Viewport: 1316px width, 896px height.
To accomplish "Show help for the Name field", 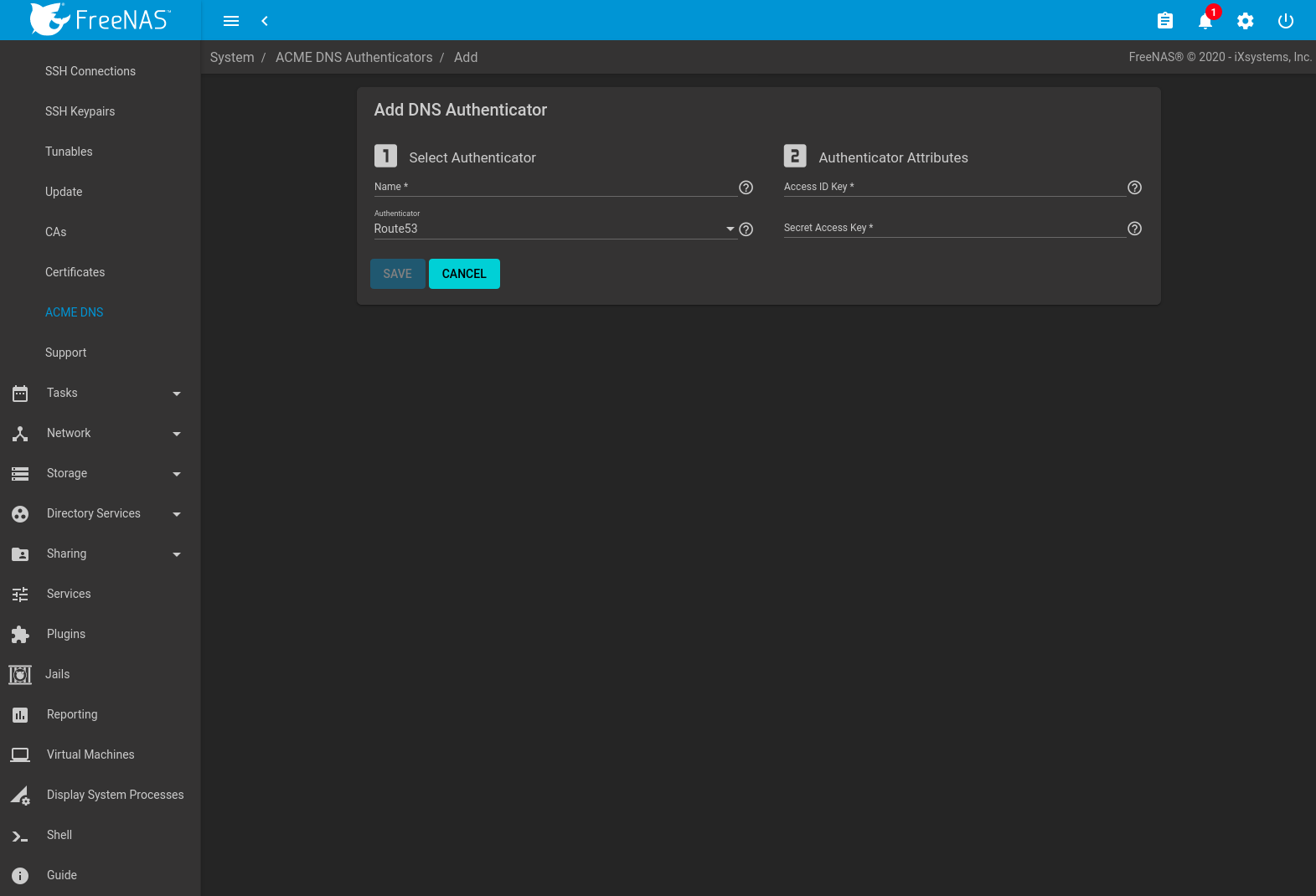I will [x=746, y=188].
